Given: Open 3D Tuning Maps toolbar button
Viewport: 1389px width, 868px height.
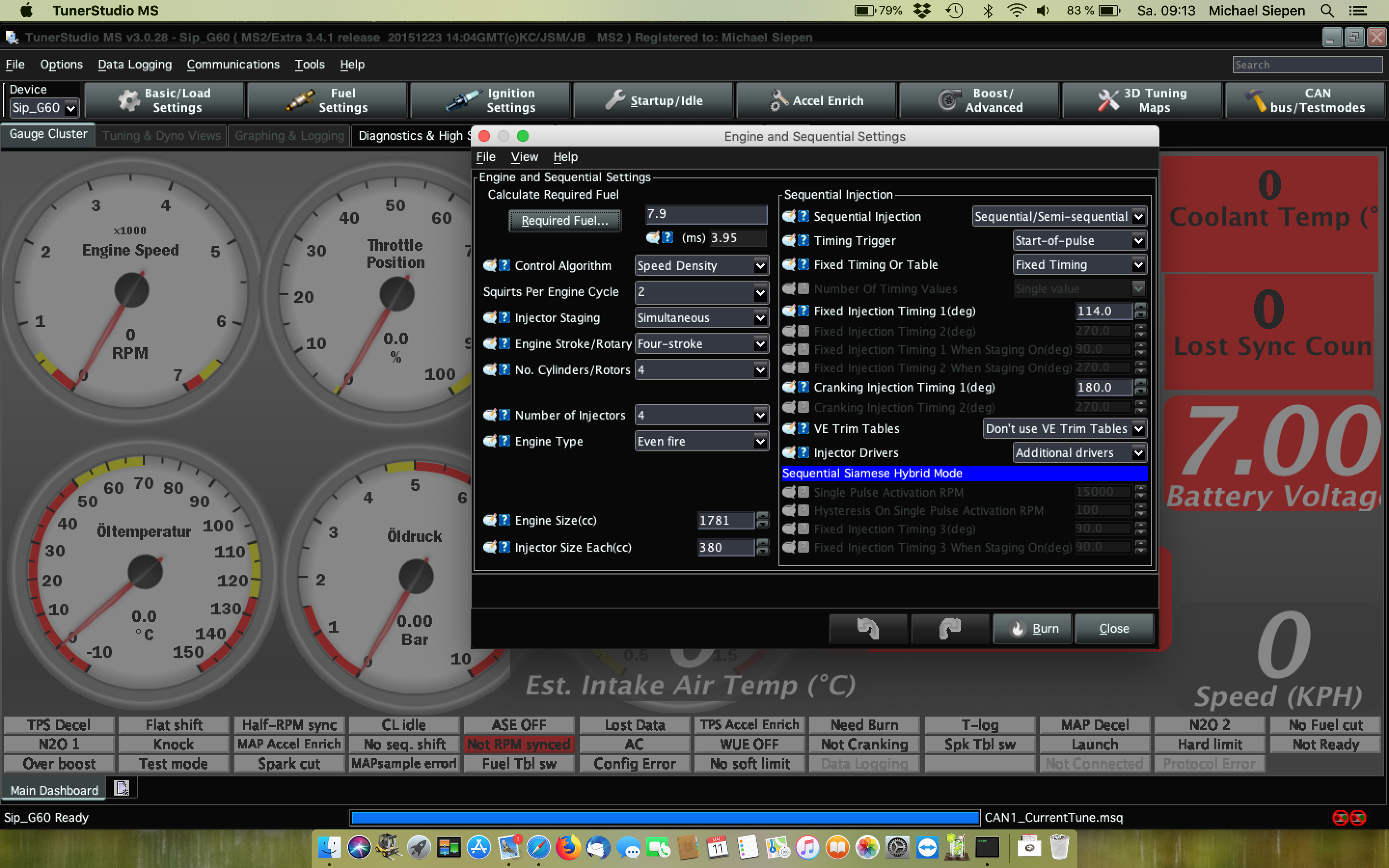Looking at the screenshot, I should click(1142, 100).
